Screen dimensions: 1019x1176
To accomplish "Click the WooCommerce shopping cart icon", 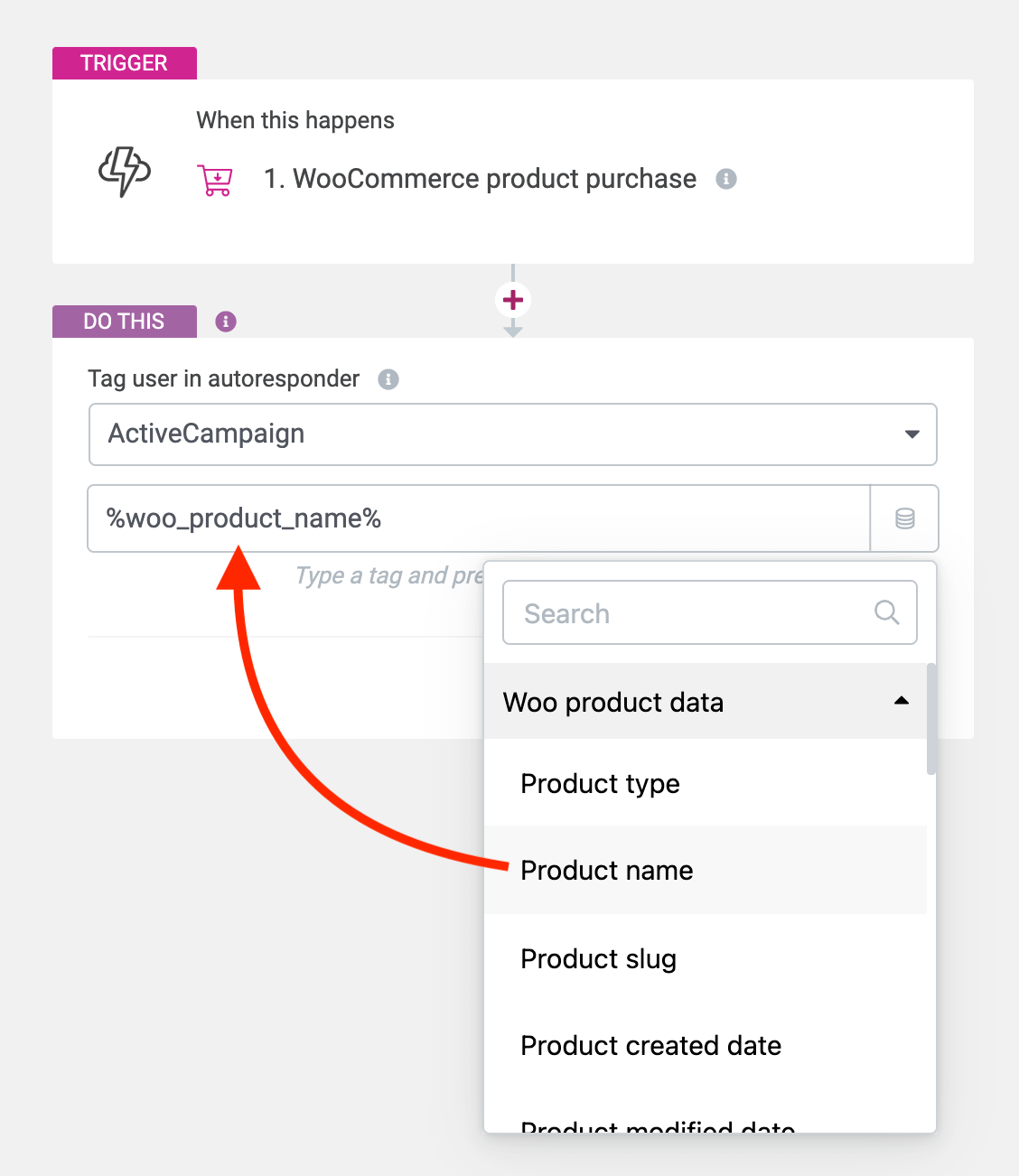I will (215, 179).
